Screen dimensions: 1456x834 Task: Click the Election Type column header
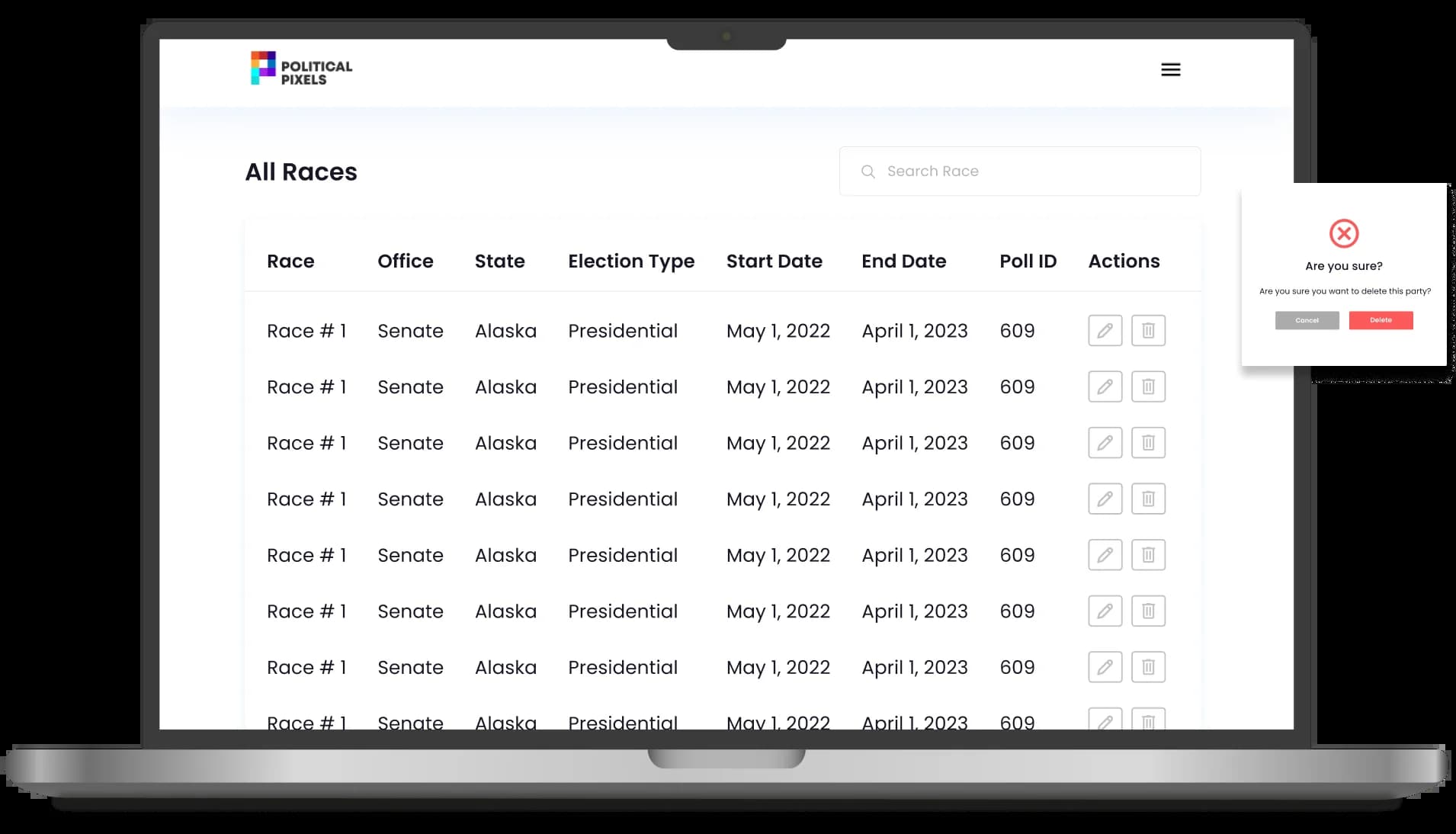point(631,261)
